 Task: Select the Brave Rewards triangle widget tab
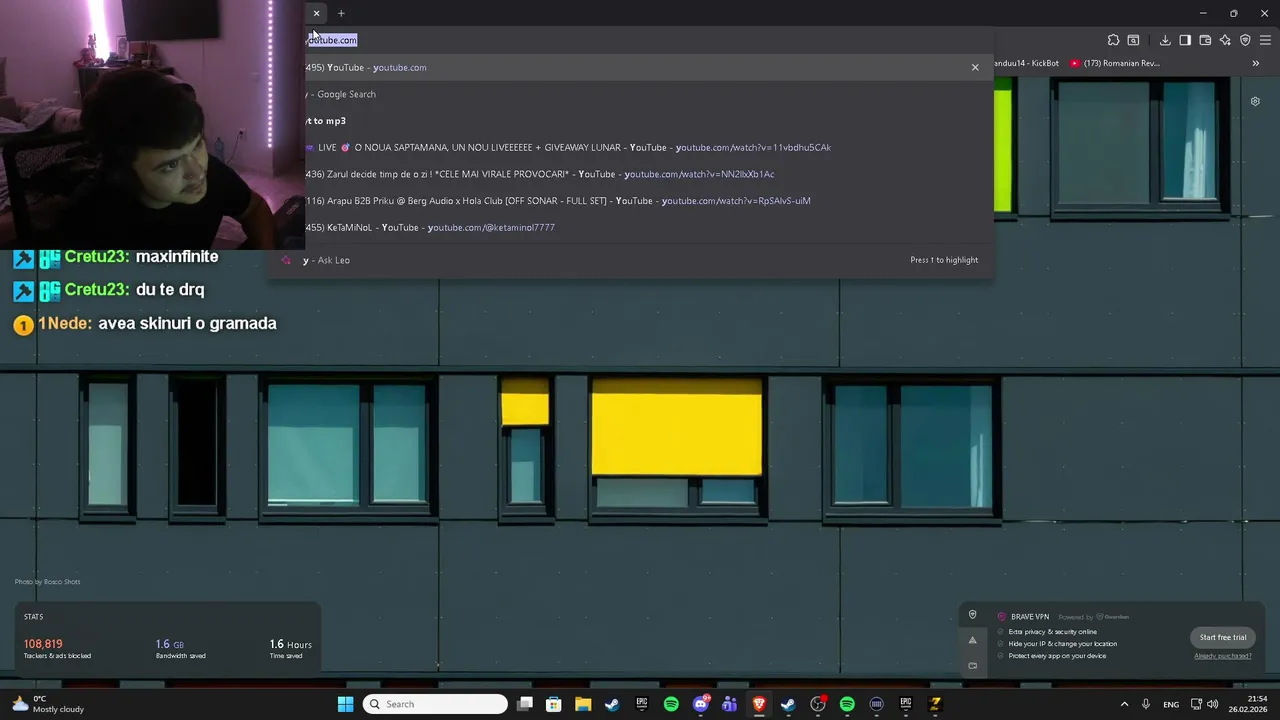point(972,640)
